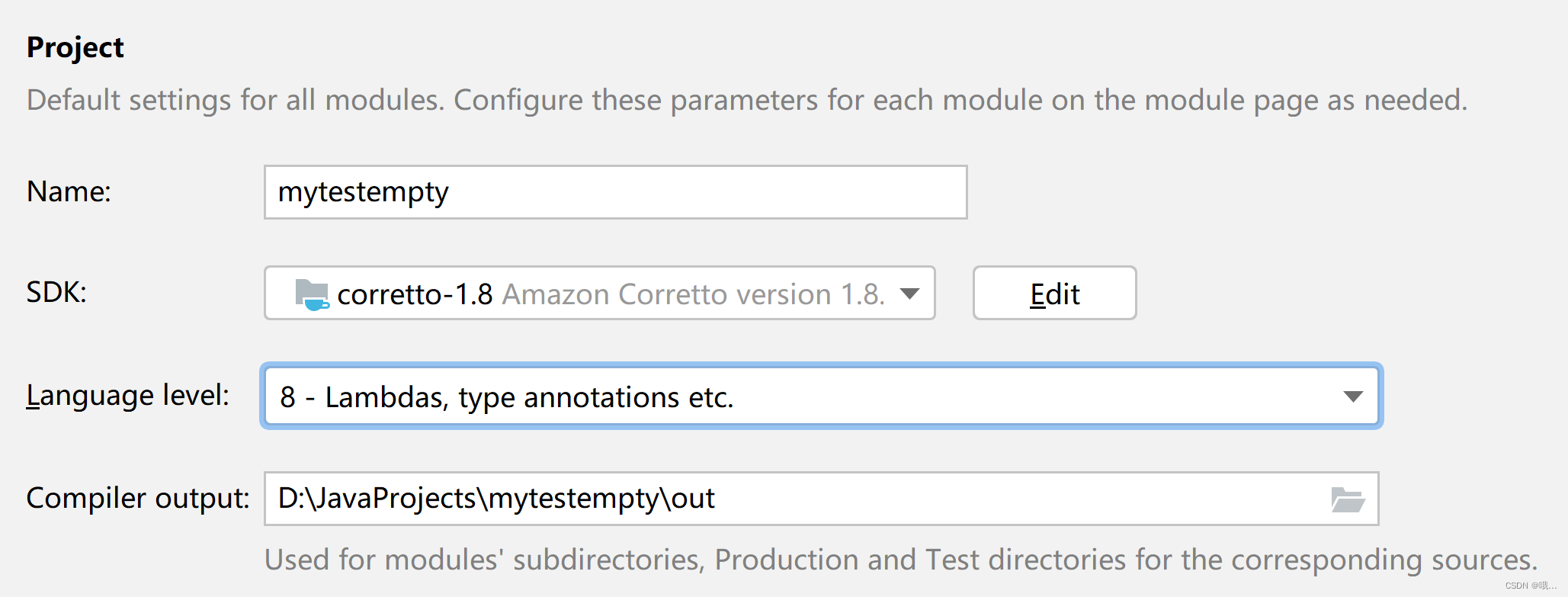
Task: Click the Edit SDK button
Action: pyautogui.click(x=1054, y=294)
